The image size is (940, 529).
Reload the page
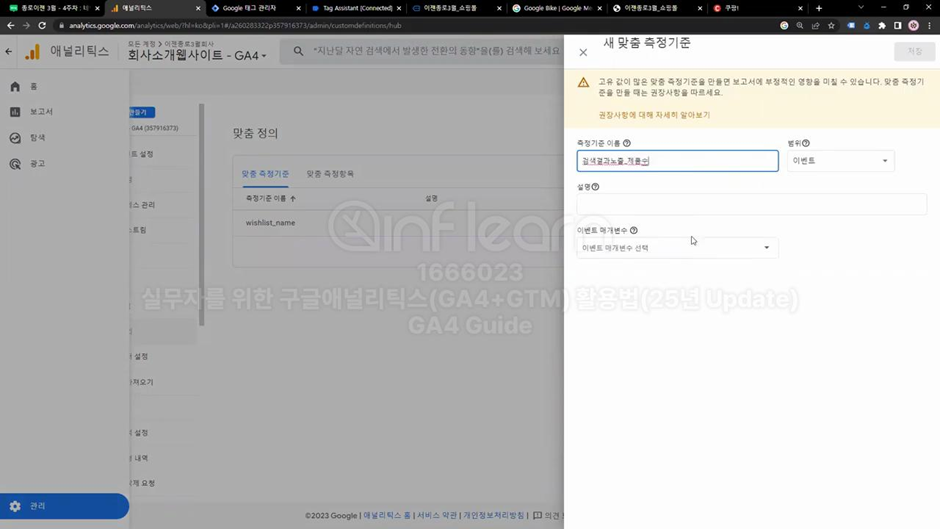[42, 26]
